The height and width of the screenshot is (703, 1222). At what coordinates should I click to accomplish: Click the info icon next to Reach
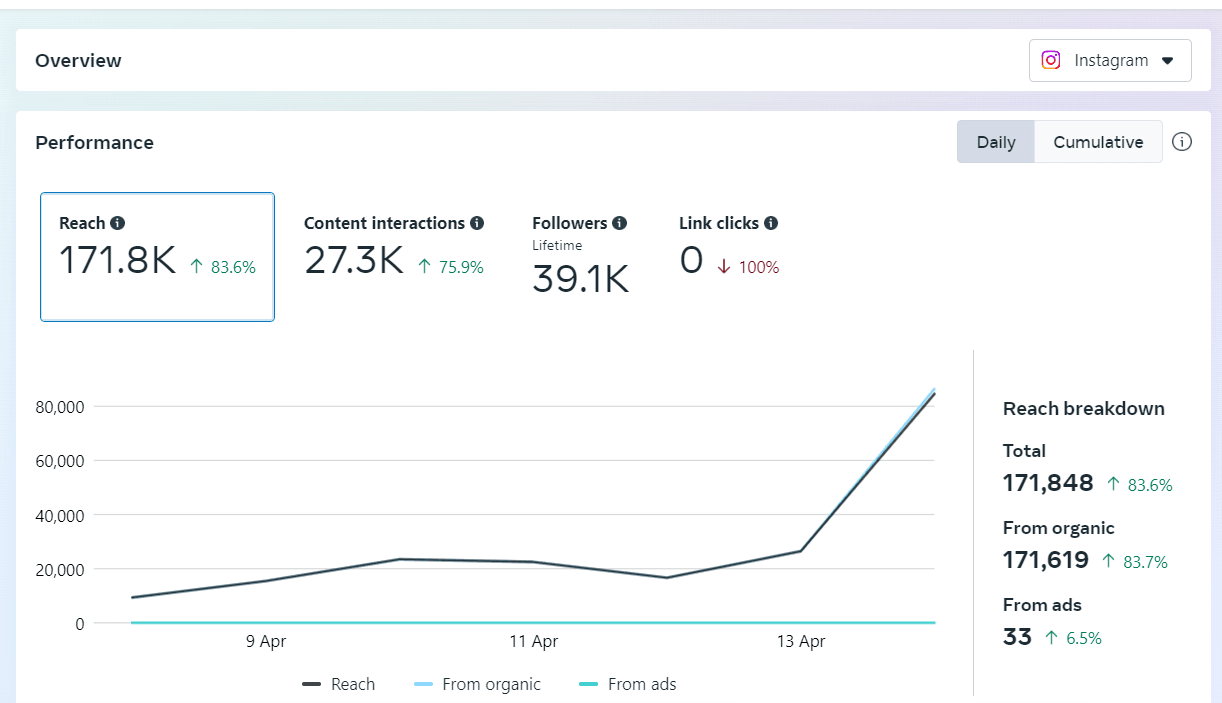(118, 223)
